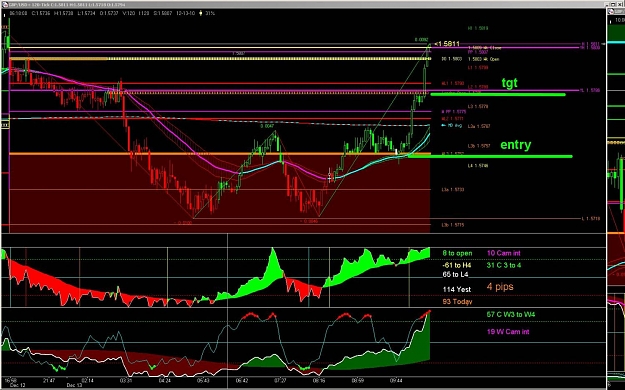Image resolution: width=625 pixels, height=390 pixels.
Task: Click the '114 Yest' range value
Action: pyautogui.click(x=457, y=290)
